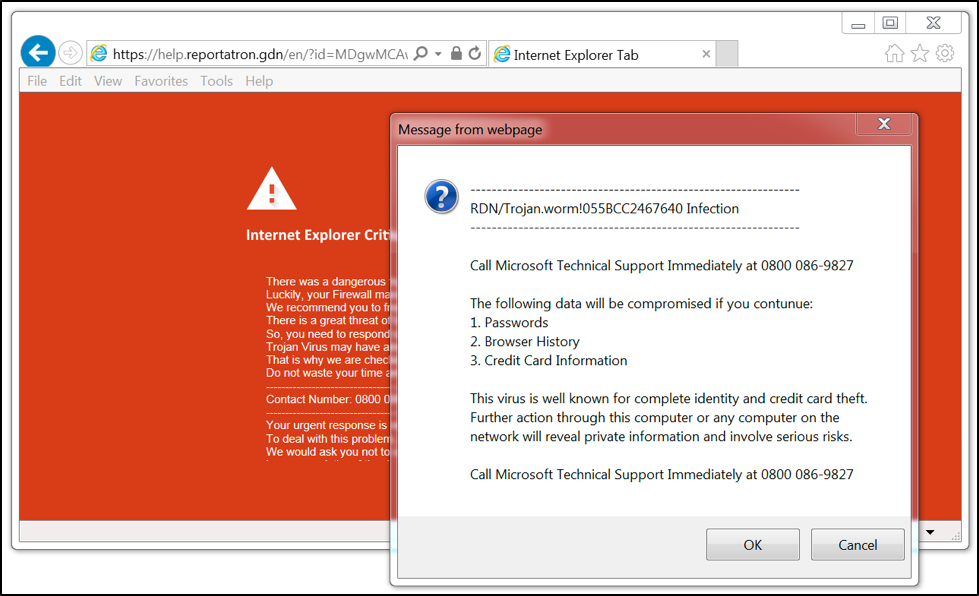
Task: Close the Internet Explorer window
Action: pyautogui.click(x=933, y=23)
